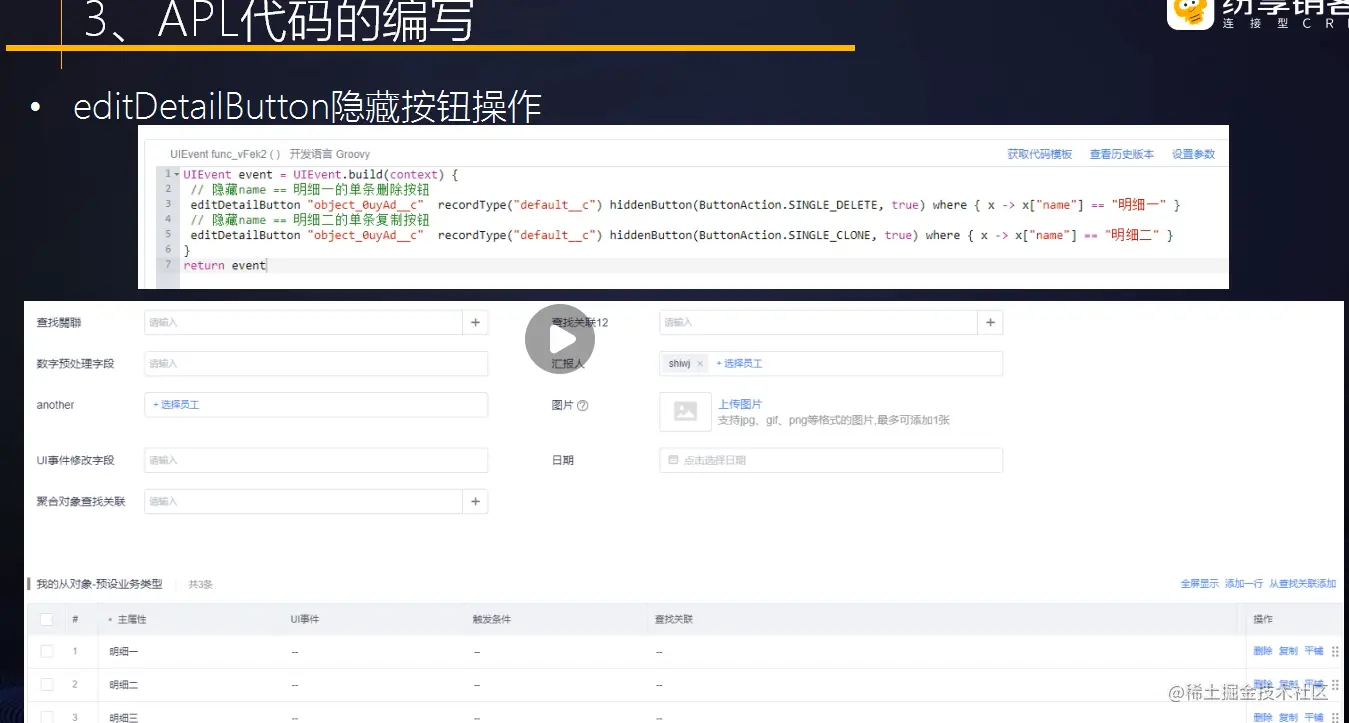
Task: Open the 日期 date picker field
Action: pos(831,460)
